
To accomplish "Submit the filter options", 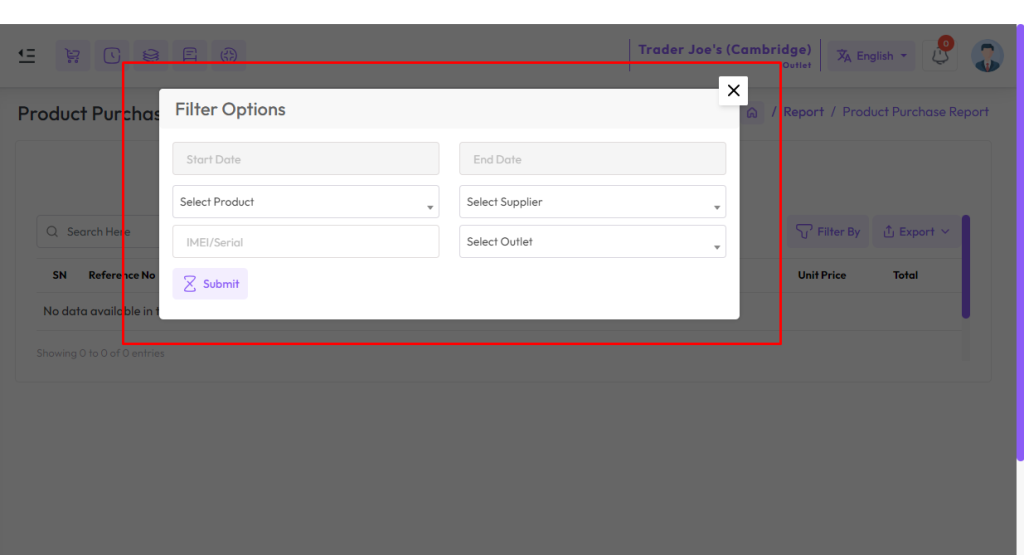I will point(210,284).
